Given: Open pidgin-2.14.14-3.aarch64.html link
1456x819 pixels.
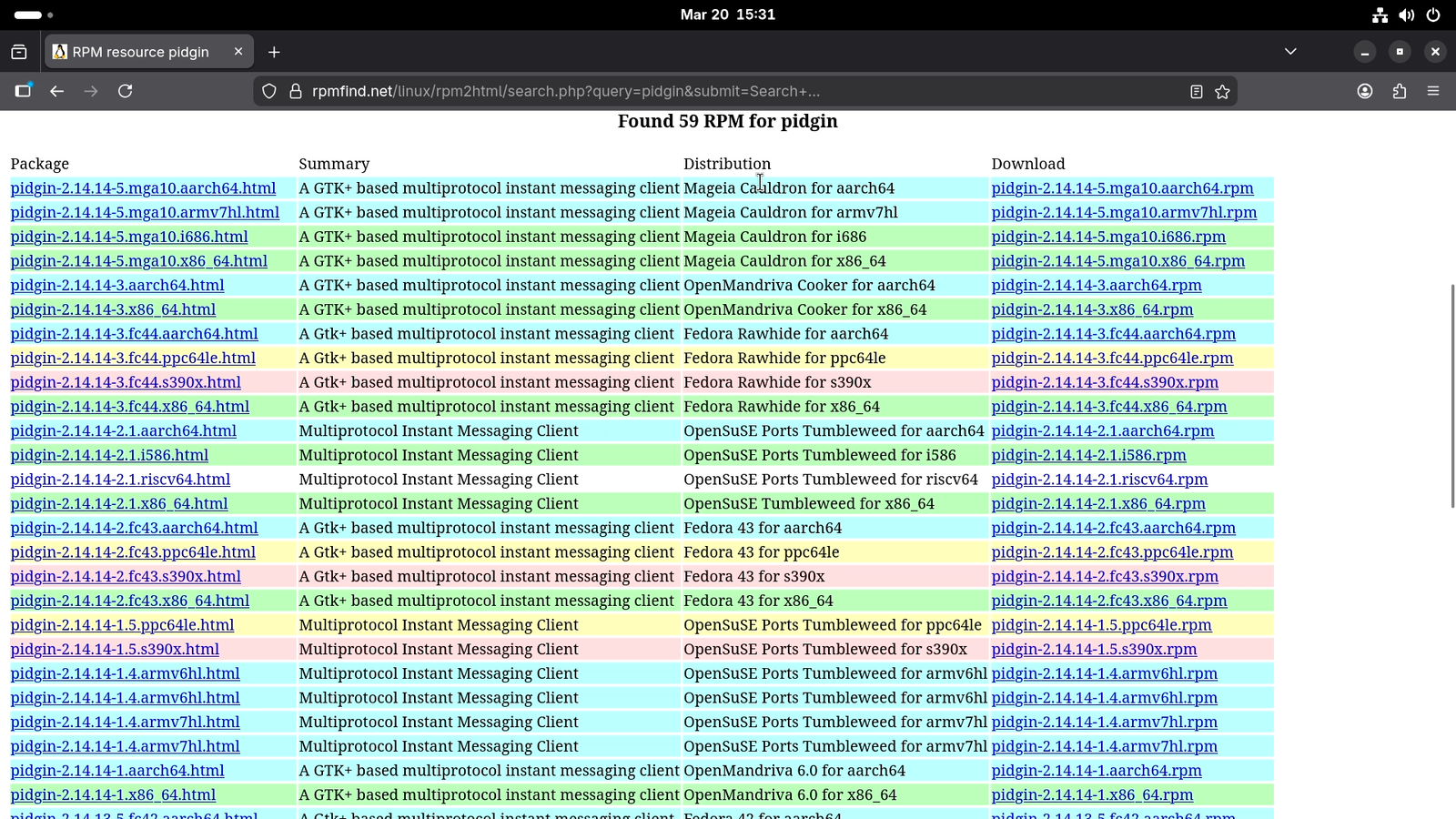Looking at the screenshot, I should pos(117,285).
